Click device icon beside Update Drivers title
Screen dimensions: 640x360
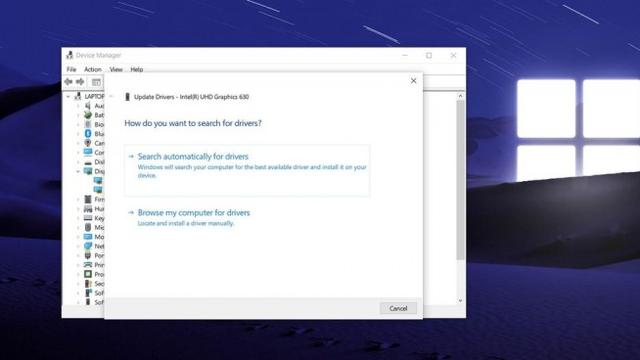[x=127, y=97]
